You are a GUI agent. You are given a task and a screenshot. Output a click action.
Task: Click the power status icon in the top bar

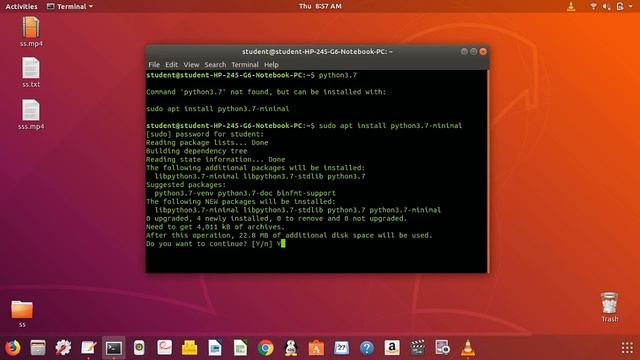tap(620, 6)
